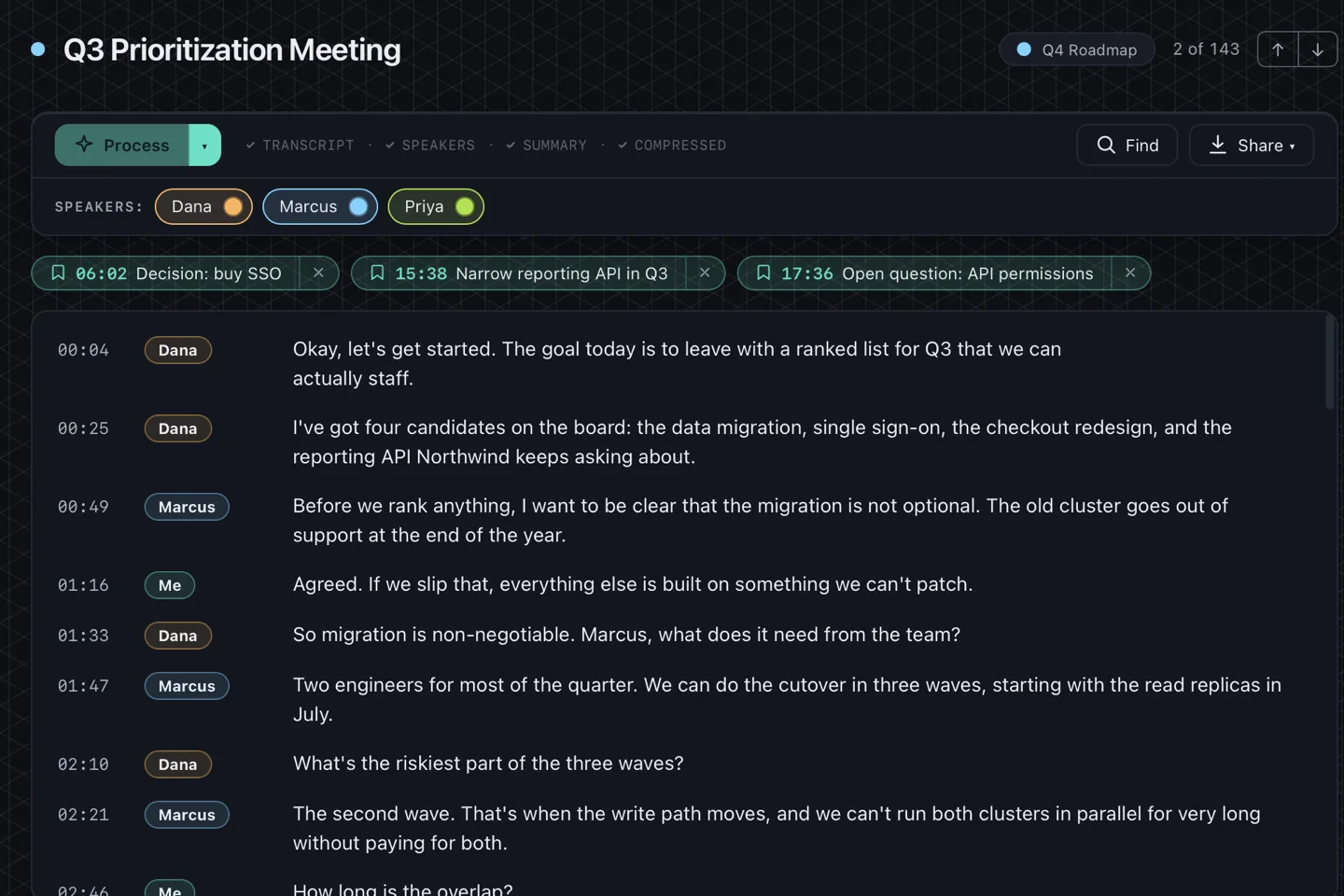Click the bookmark icon at 17:36
Viewport: 1344px width, 896px height.
763,273
